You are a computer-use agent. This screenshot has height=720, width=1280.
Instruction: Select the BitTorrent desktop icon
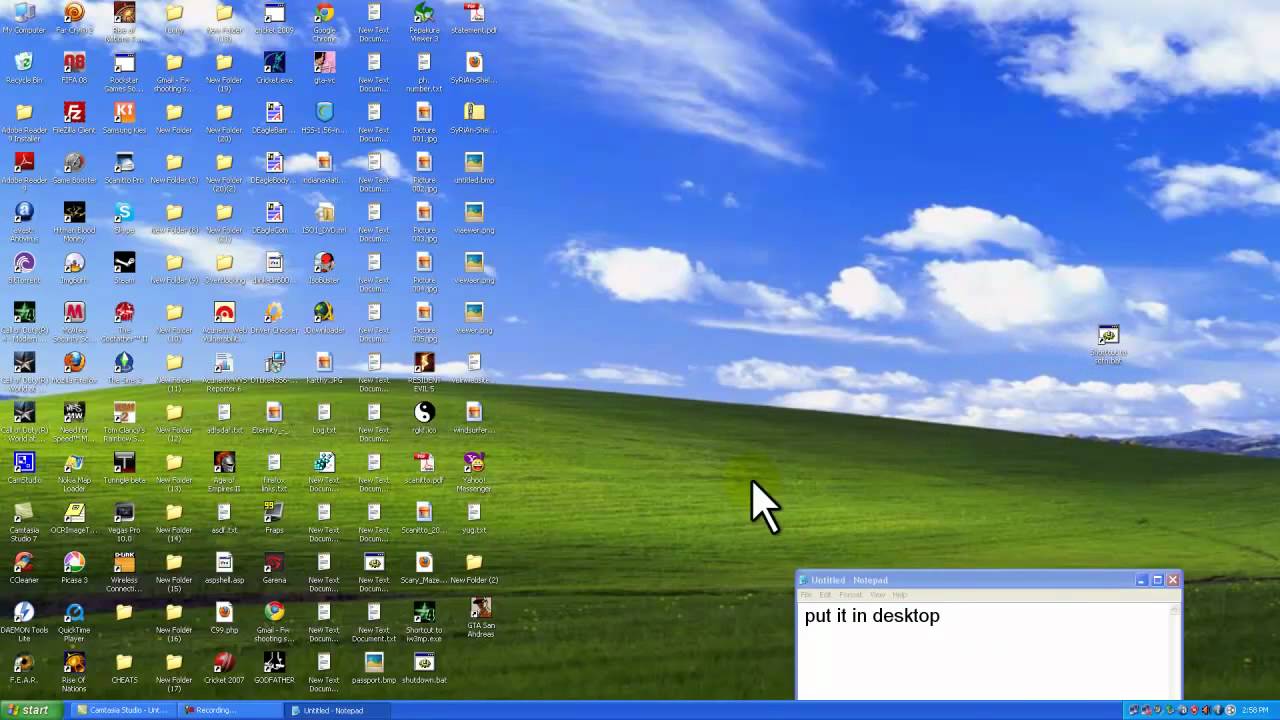(x=24, y=269)
